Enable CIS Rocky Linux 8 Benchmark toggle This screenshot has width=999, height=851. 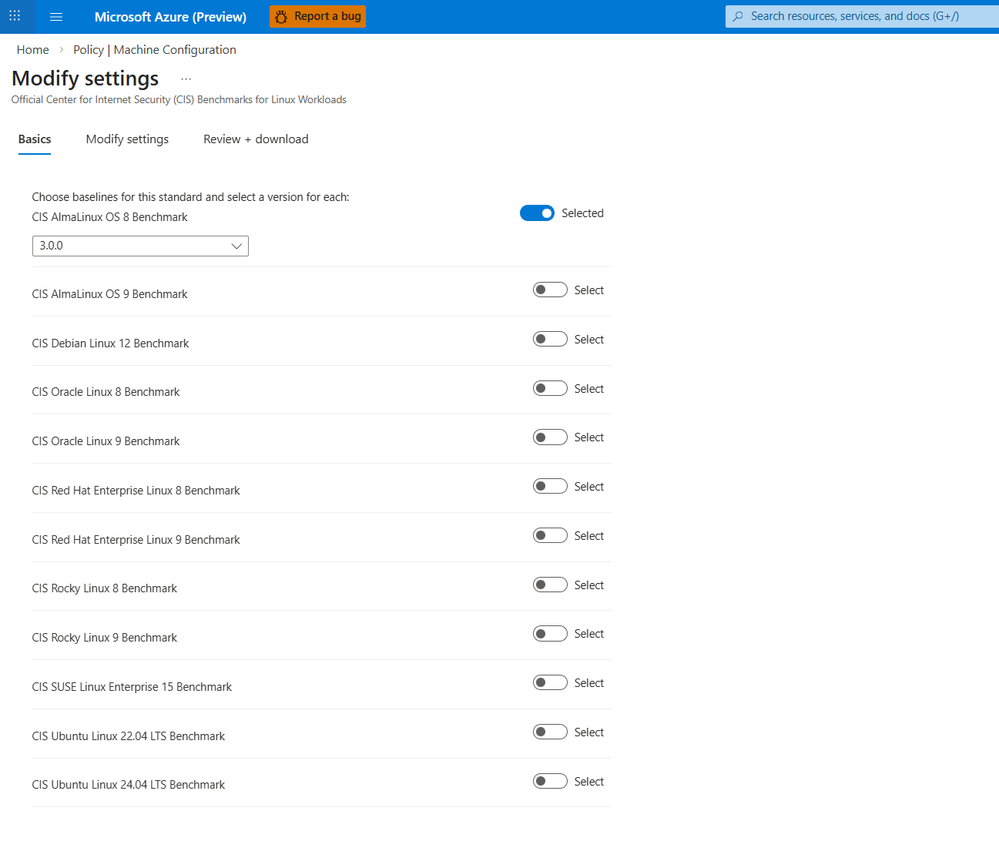(550, 585)
